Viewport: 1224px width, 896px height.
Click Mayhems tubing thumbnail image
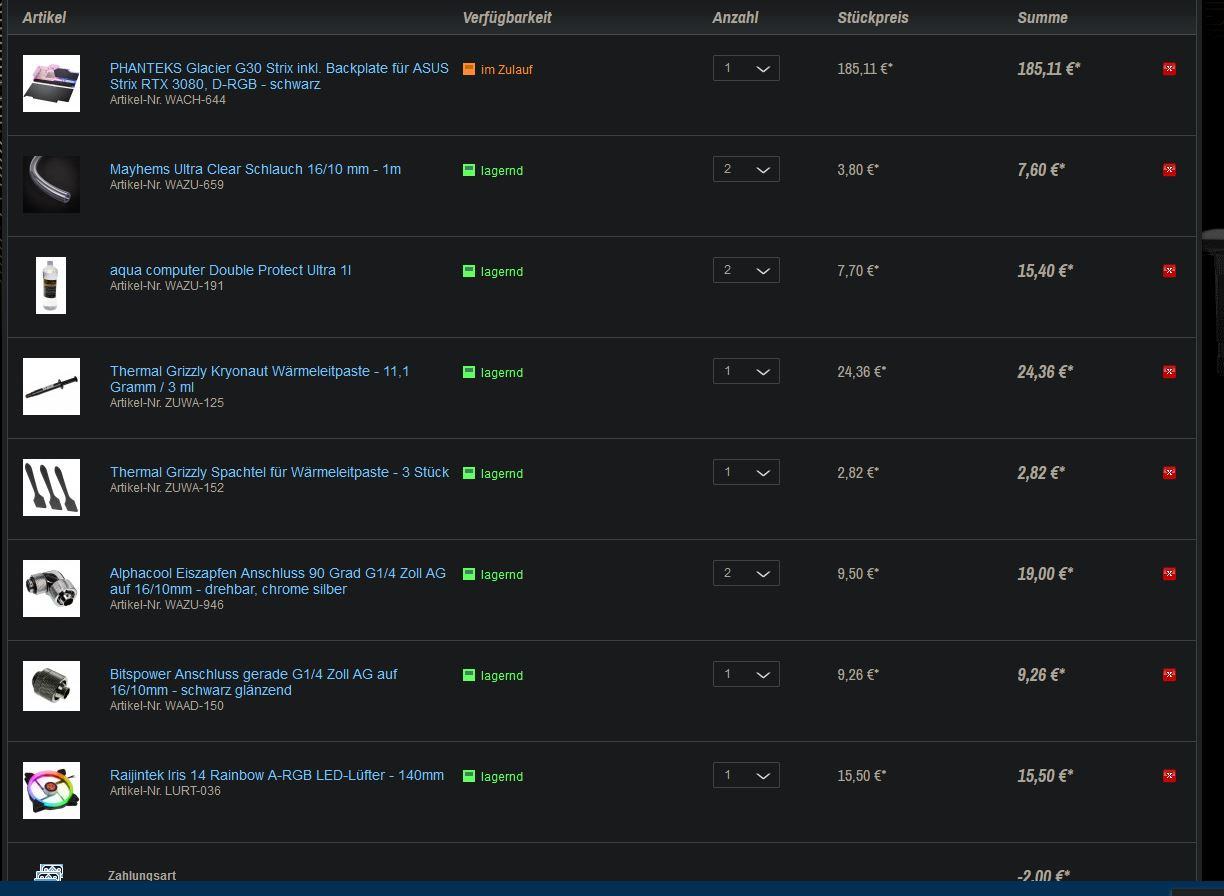pyautogui.click(x=51, y=184)
